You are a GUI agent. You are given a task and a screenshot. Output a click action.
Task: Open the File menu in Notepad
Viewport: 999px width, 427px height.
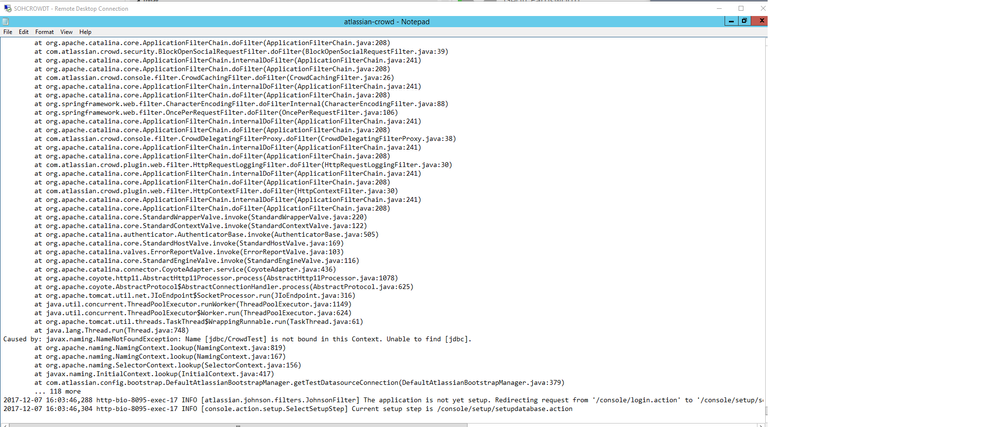click(7, 32)
